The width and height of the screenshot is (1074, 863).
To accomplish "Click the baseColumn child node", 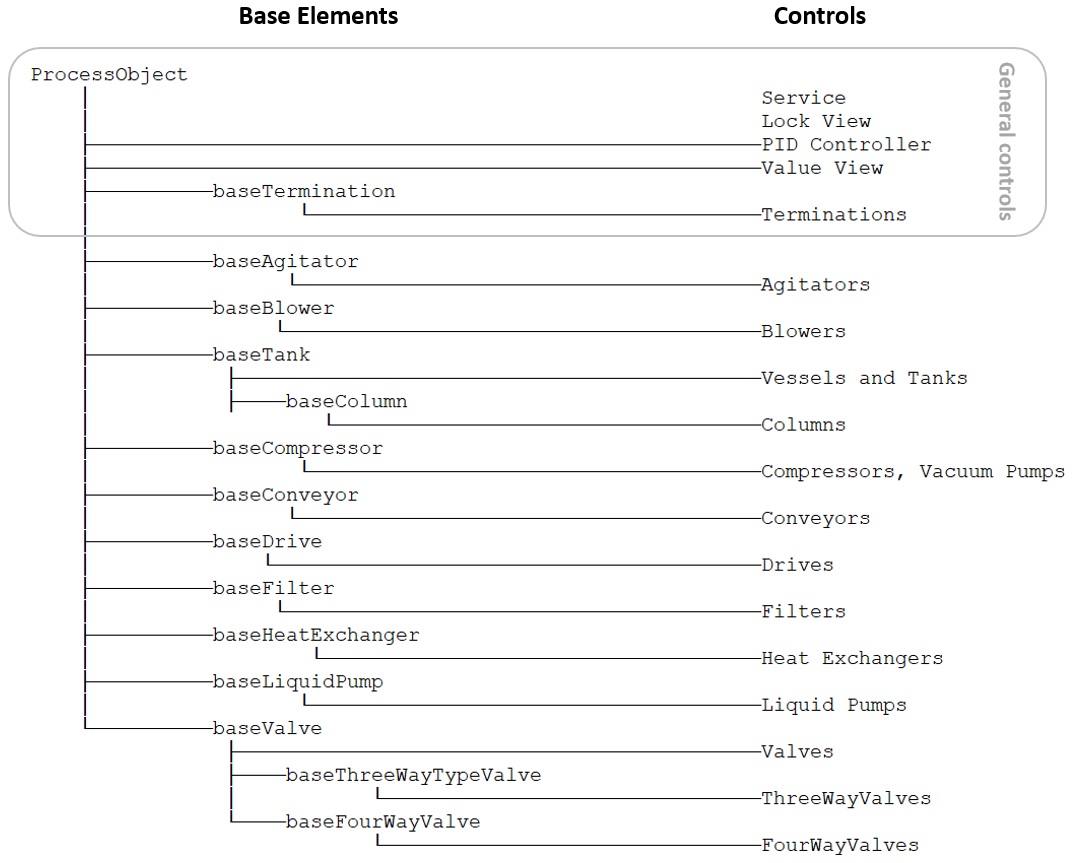I will pos(346,402).
